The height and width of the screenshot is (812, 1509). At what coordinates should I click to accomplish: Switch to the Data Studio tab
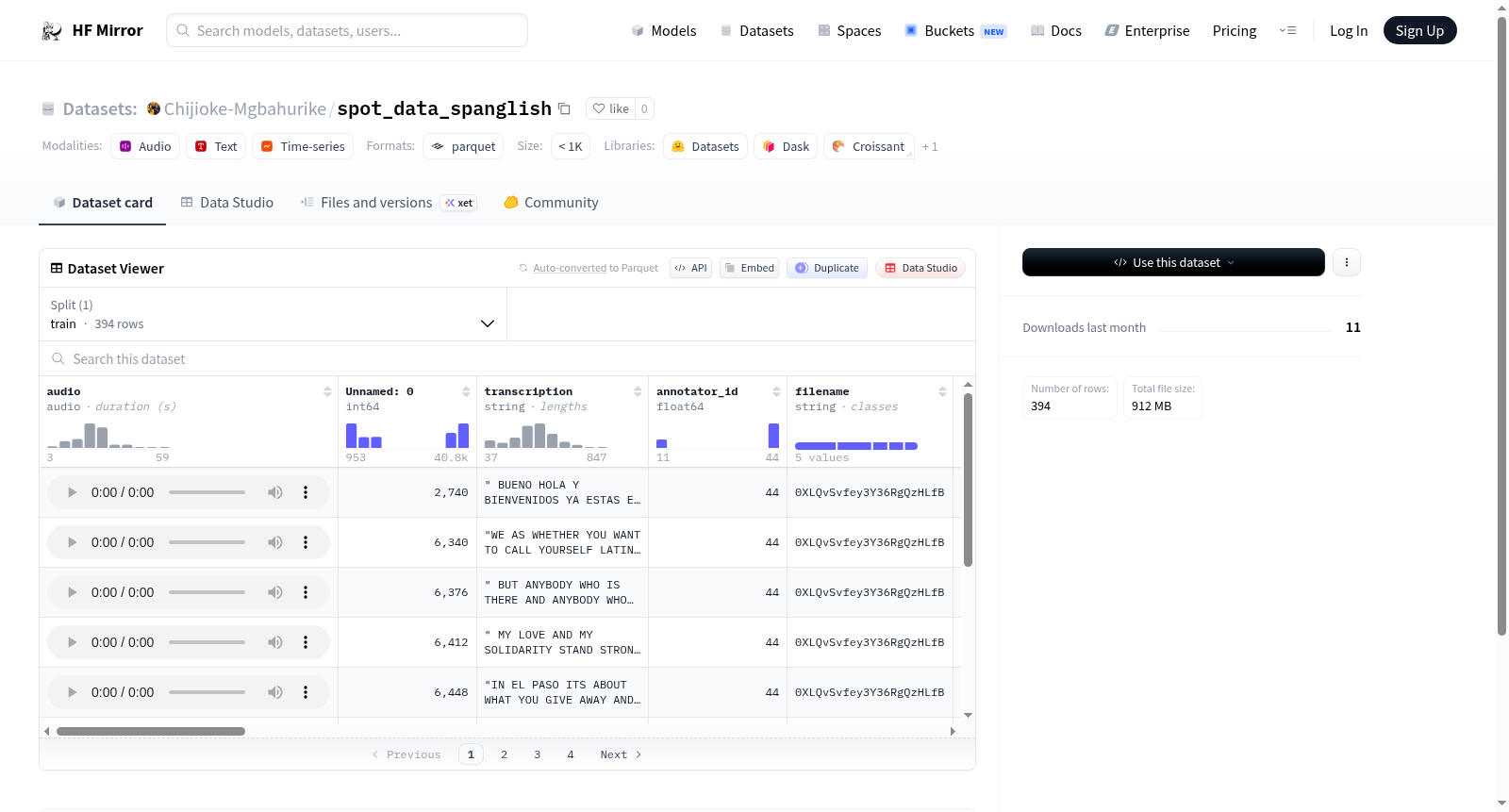coord(227,203)
